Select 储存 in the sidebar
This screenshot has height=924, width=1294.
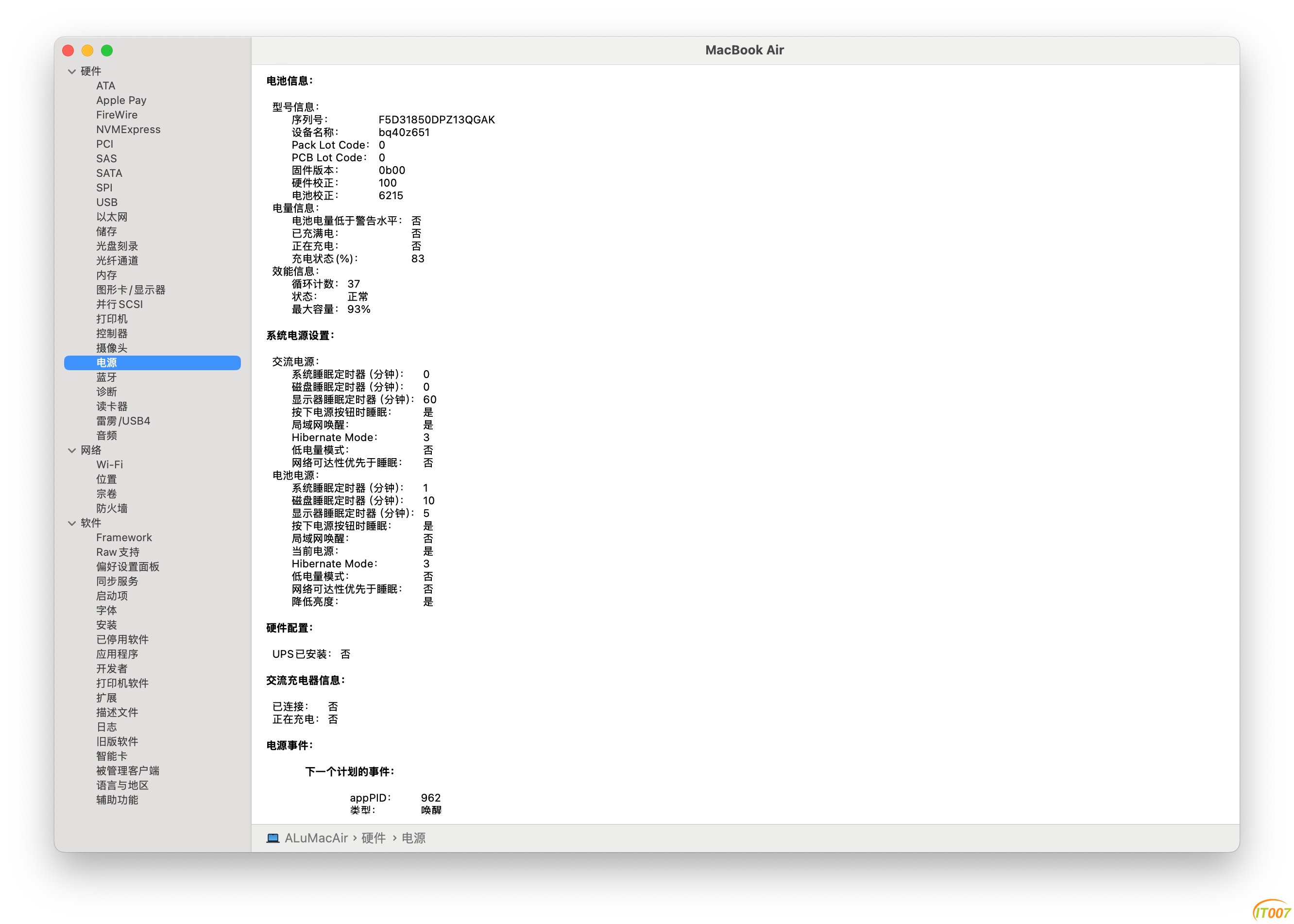[x=106, y=232]
